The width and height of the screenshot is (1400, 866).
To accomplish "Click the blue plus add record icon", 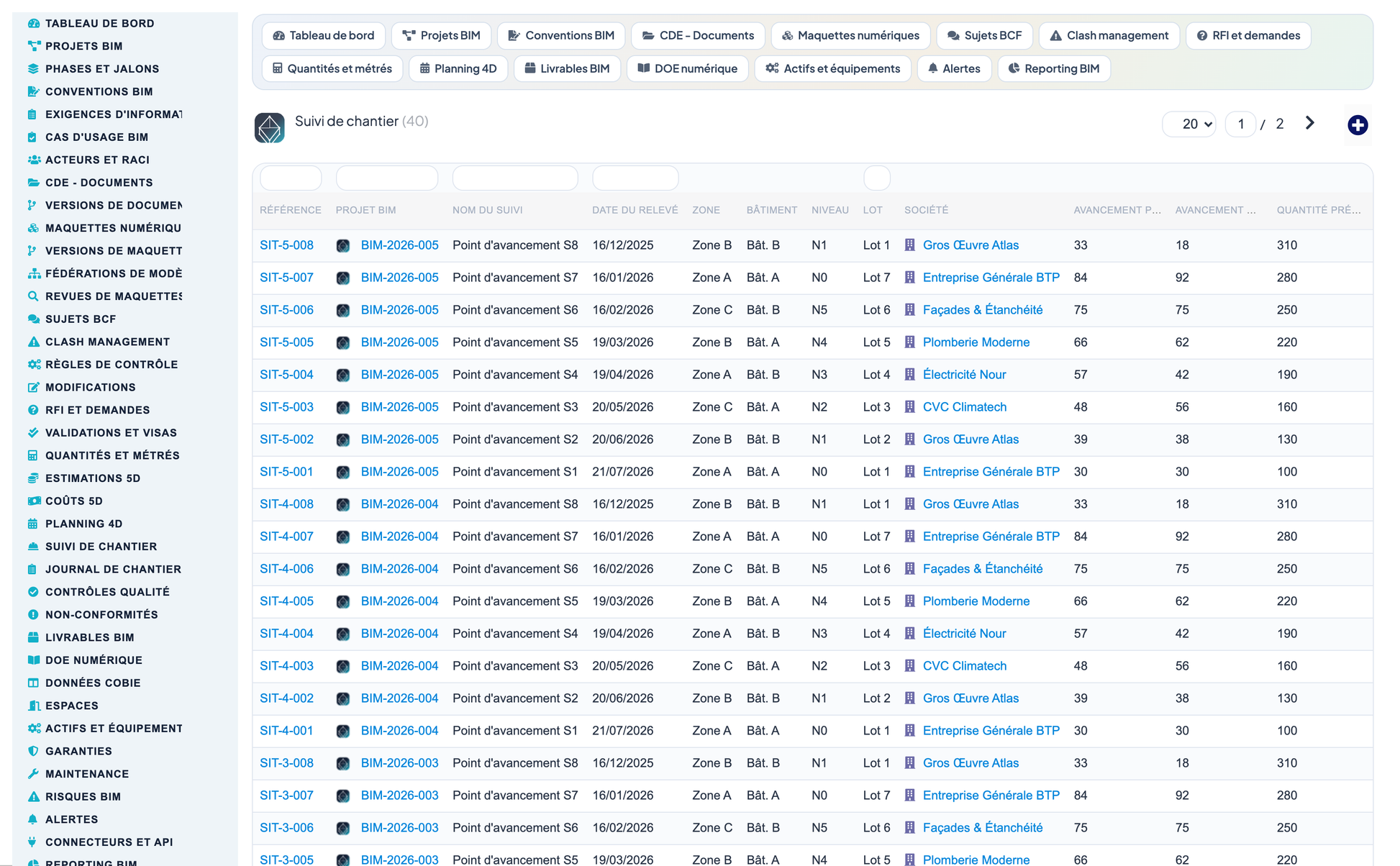I will coord(1358,124).
